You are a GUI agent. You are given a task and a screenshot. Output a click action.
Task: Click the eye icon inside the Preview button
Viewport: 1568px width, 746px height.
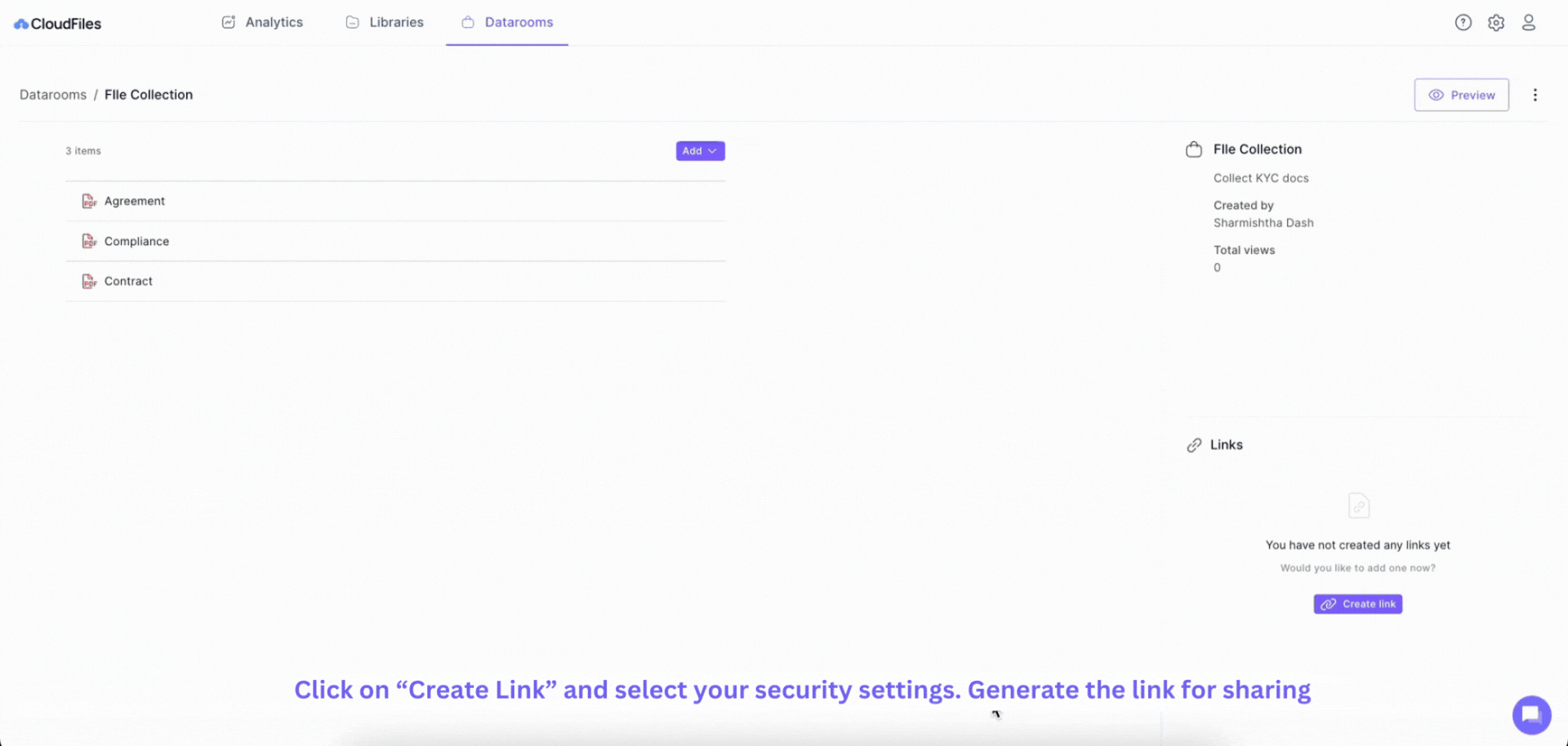click(x=1437, y=95)
